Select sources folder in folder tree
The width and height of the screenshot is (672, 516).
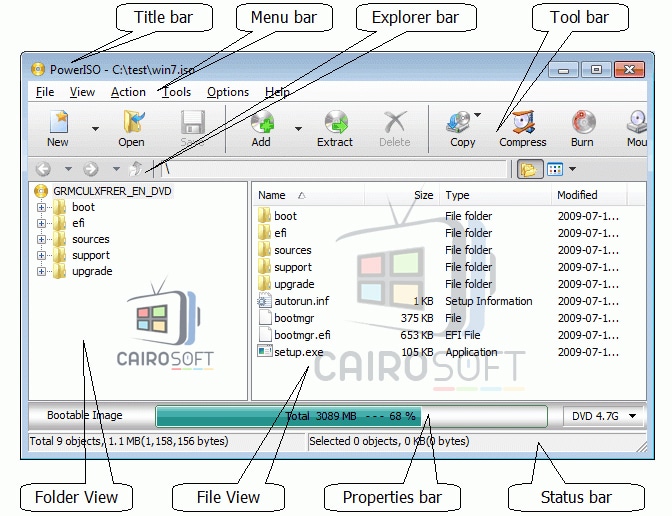(x=90, y=239)
